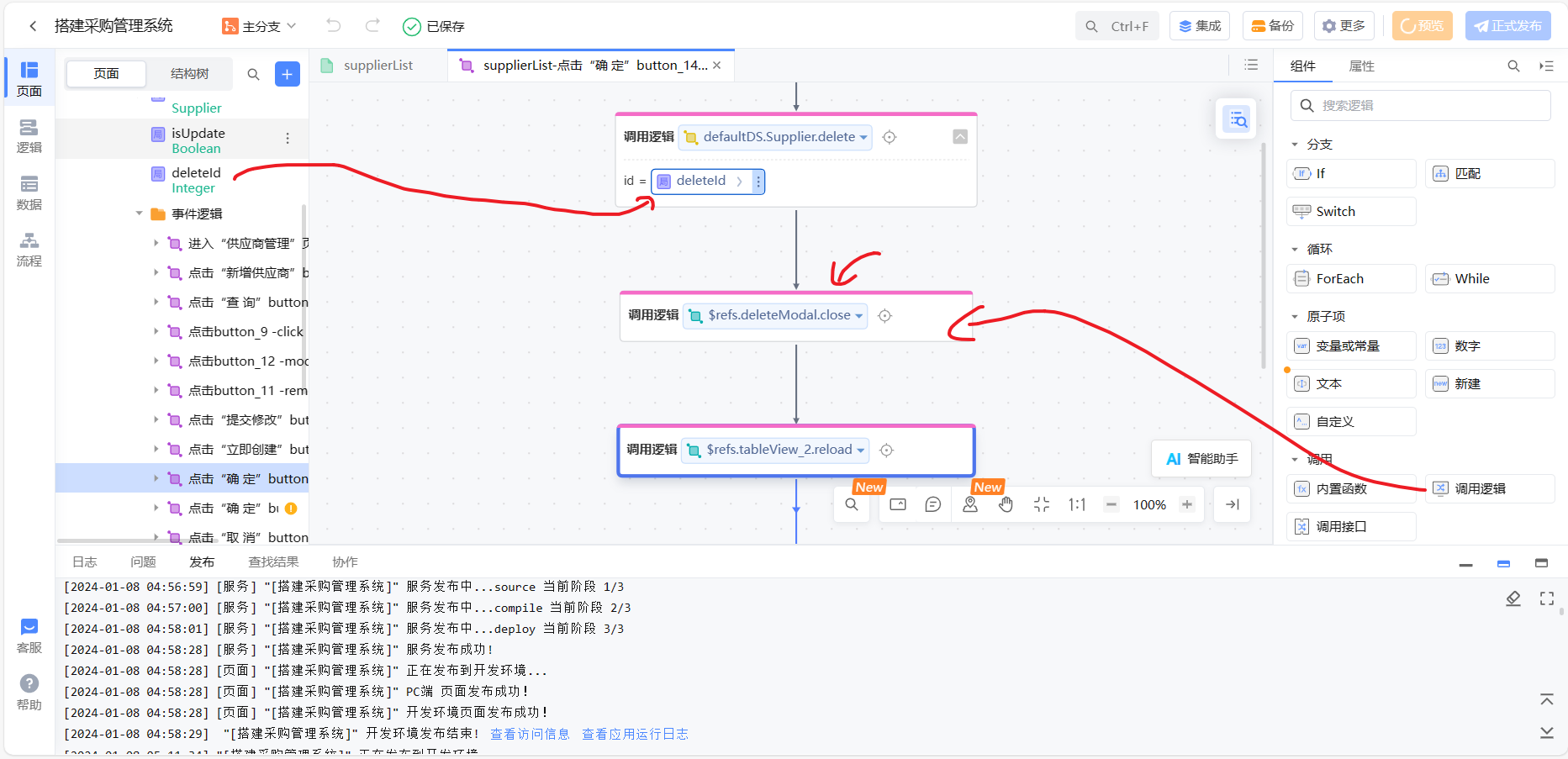Open the 帮助 help icon
This screenshot has height=759, width=1568.
point(29,693)
